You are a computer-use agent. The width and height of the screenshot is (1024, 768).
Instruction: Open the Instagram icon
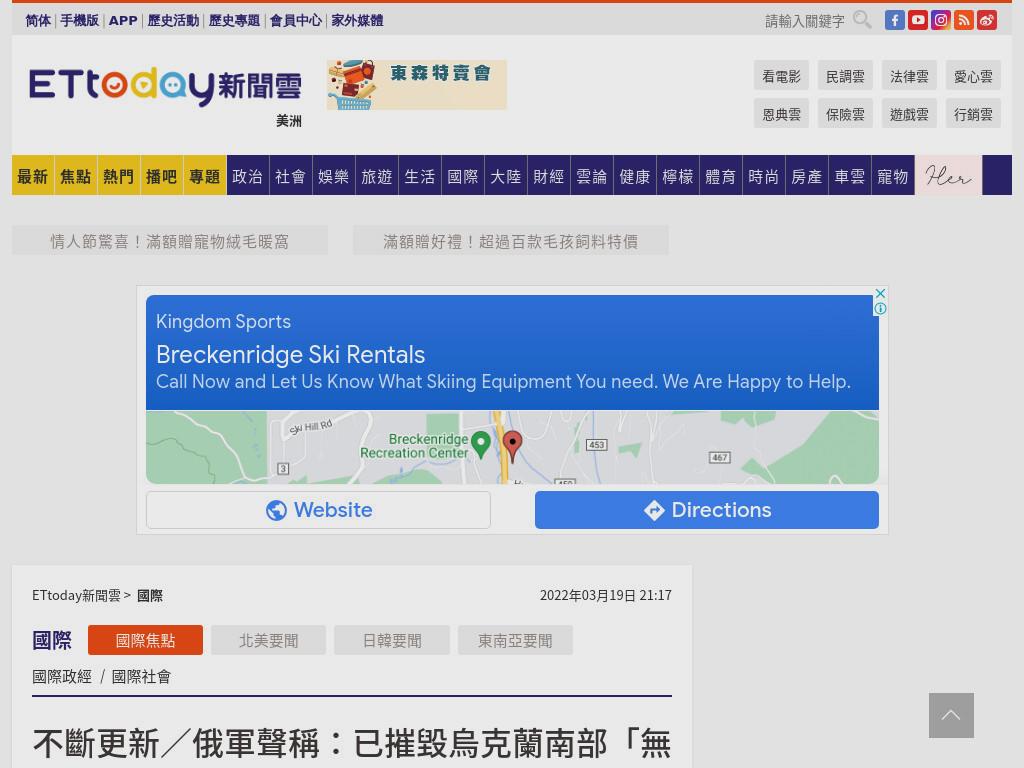[x=940, y=20]
